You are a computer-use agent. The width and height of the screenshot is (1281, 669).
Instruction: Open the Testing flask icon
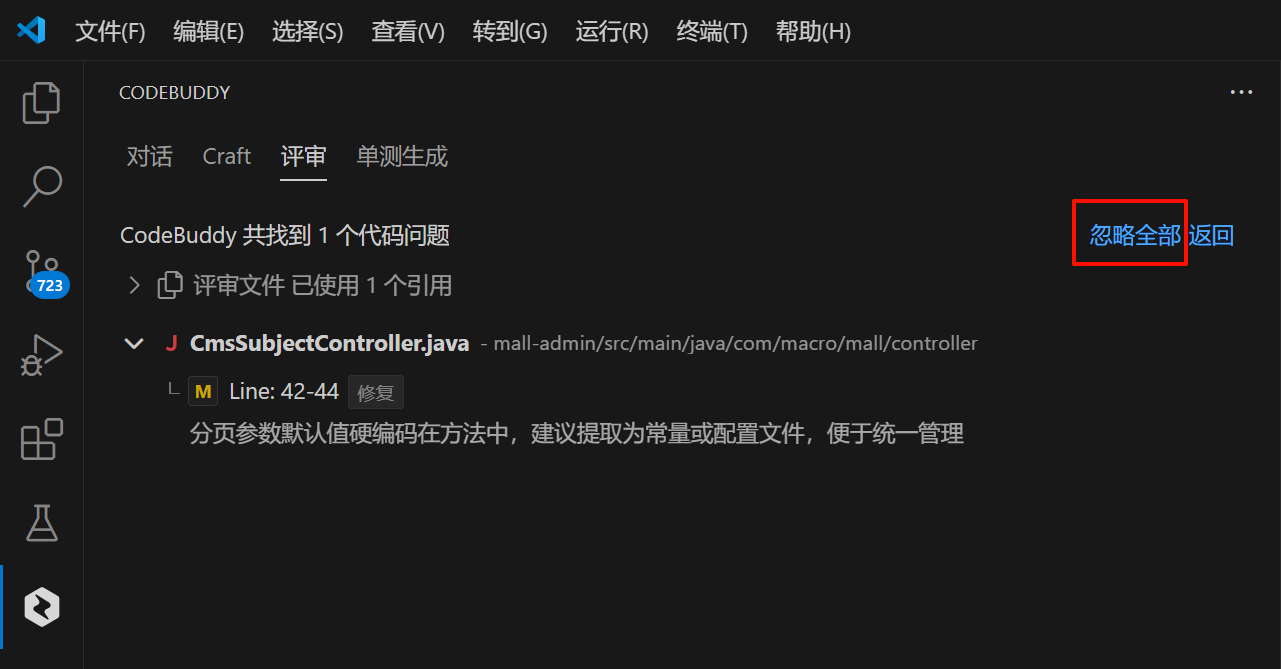(x=41, y=523)
